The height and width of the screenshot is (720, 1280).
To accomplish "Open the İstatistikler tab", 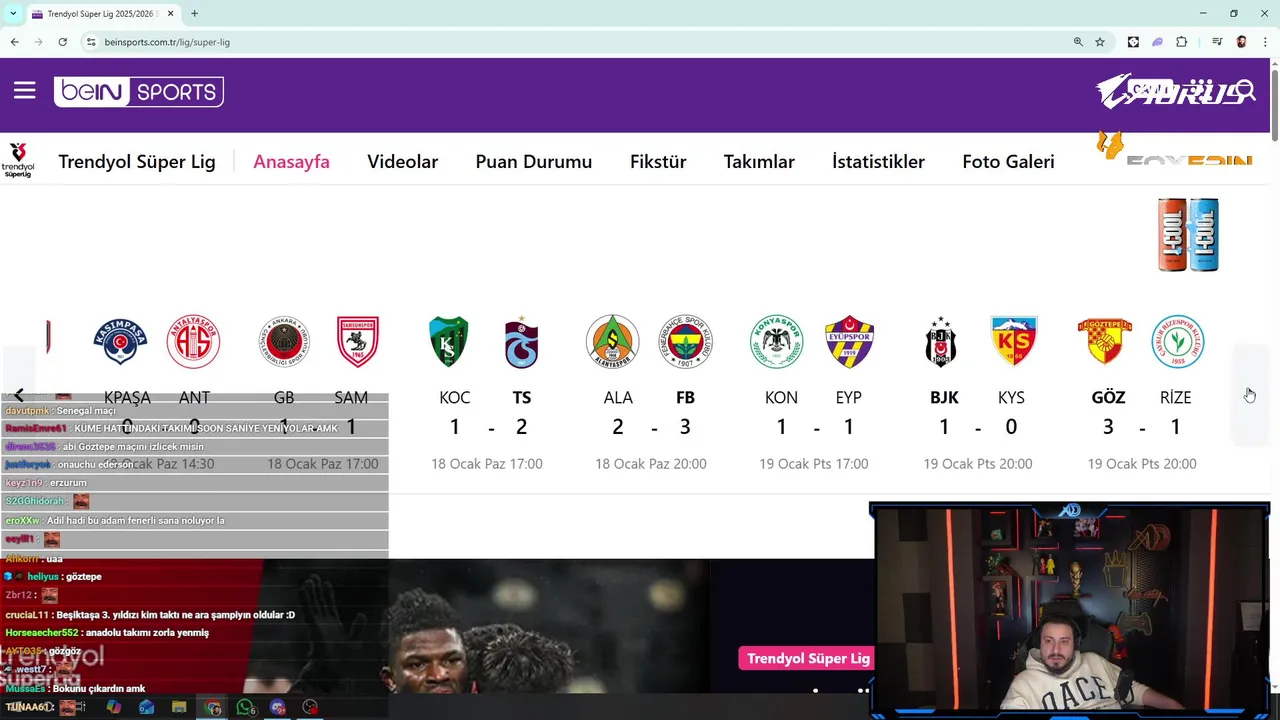I will pos(878,161).
